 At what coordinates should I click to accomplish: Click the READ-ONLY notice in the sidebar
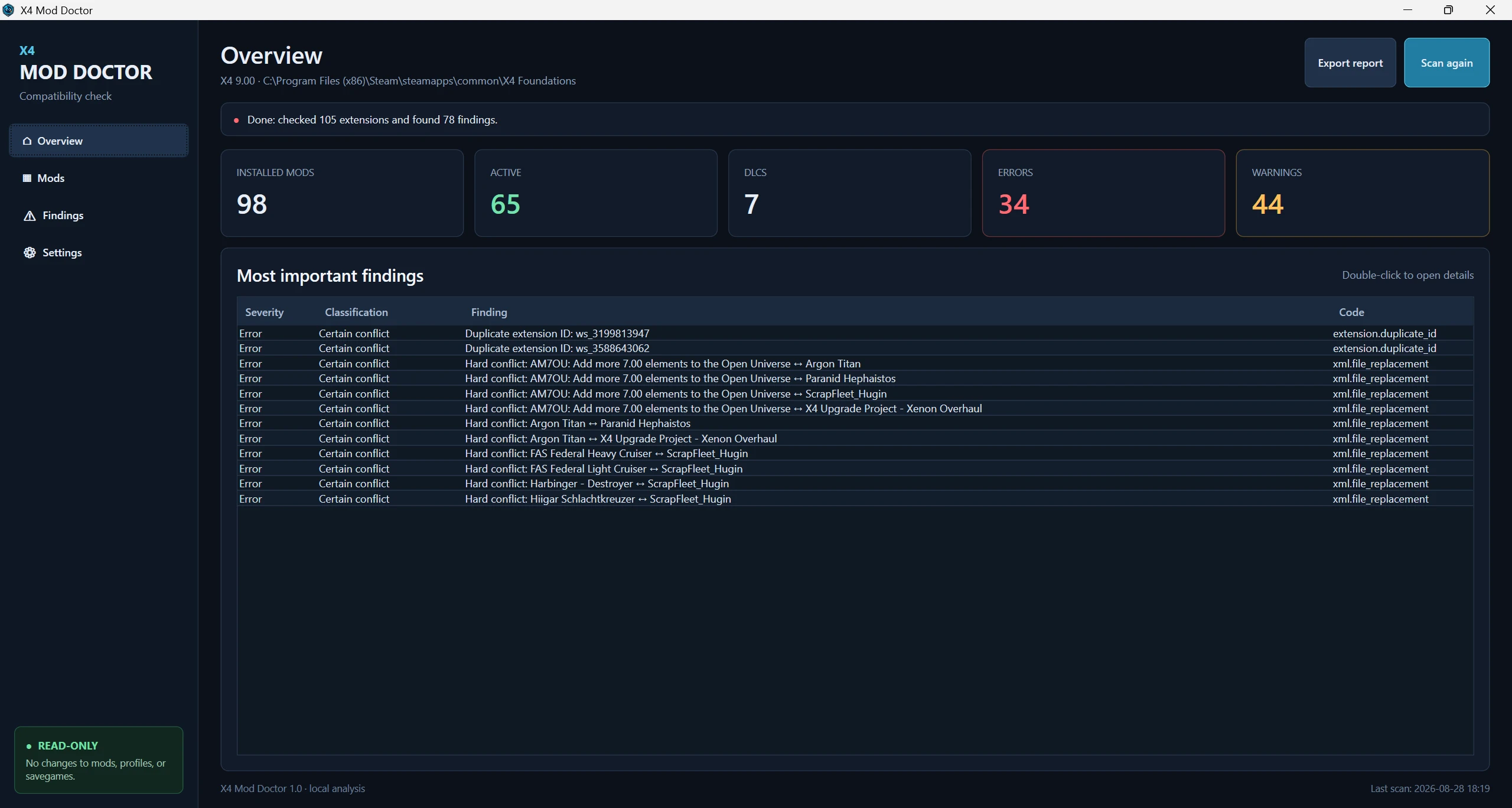pos(99,760)
